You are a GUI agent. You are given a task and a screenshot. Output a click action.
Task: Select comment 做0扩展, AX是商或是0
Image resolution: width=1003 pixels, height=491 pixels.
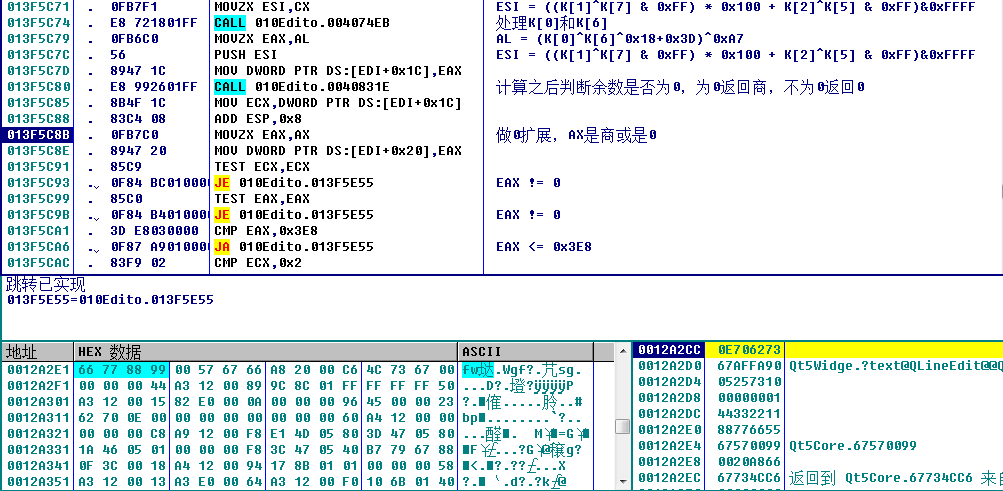[x=576, y=135]
